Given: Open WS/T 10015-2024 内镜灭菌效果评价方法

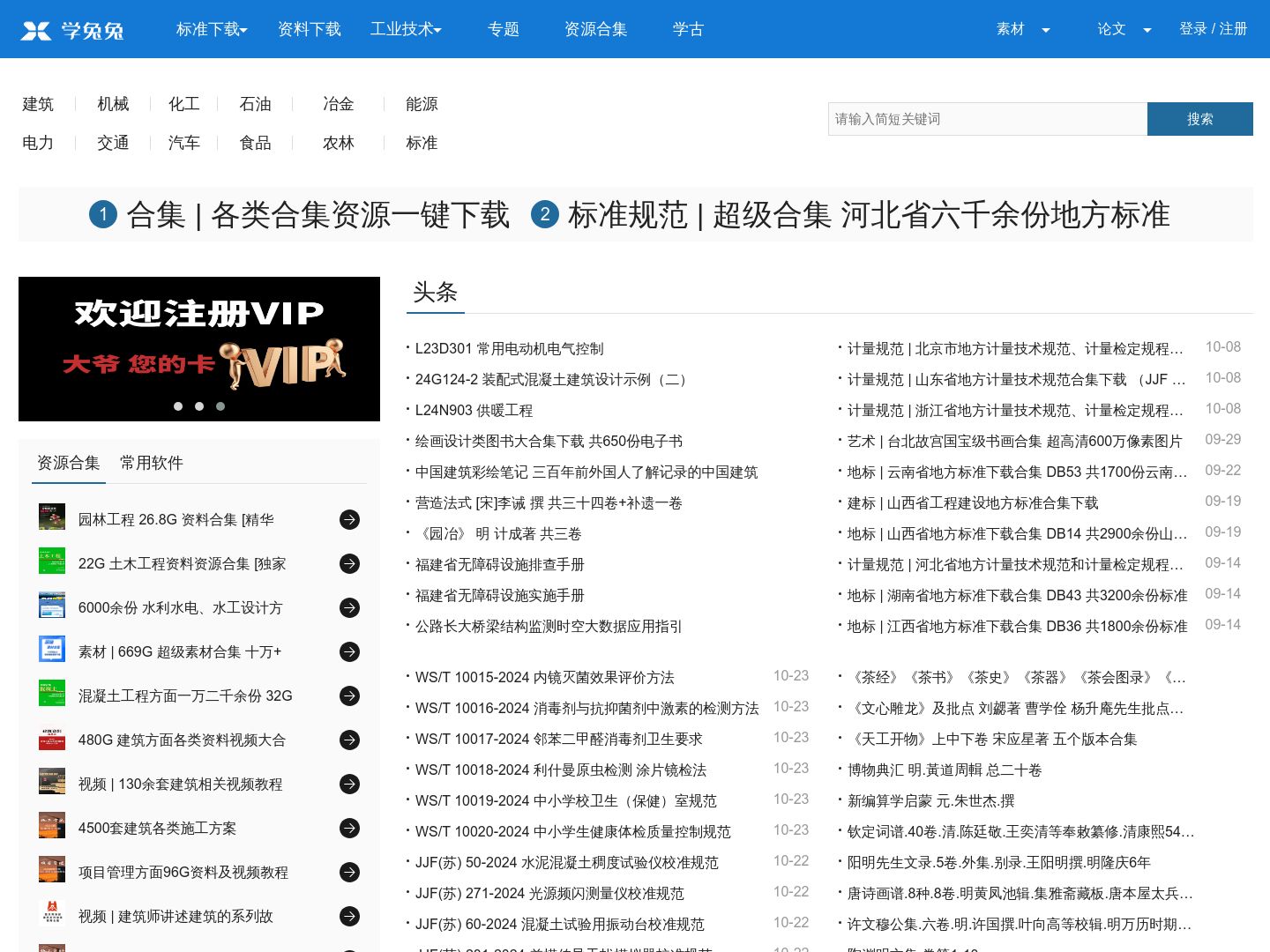Looking at the screenshot, I should coord(545,678).
